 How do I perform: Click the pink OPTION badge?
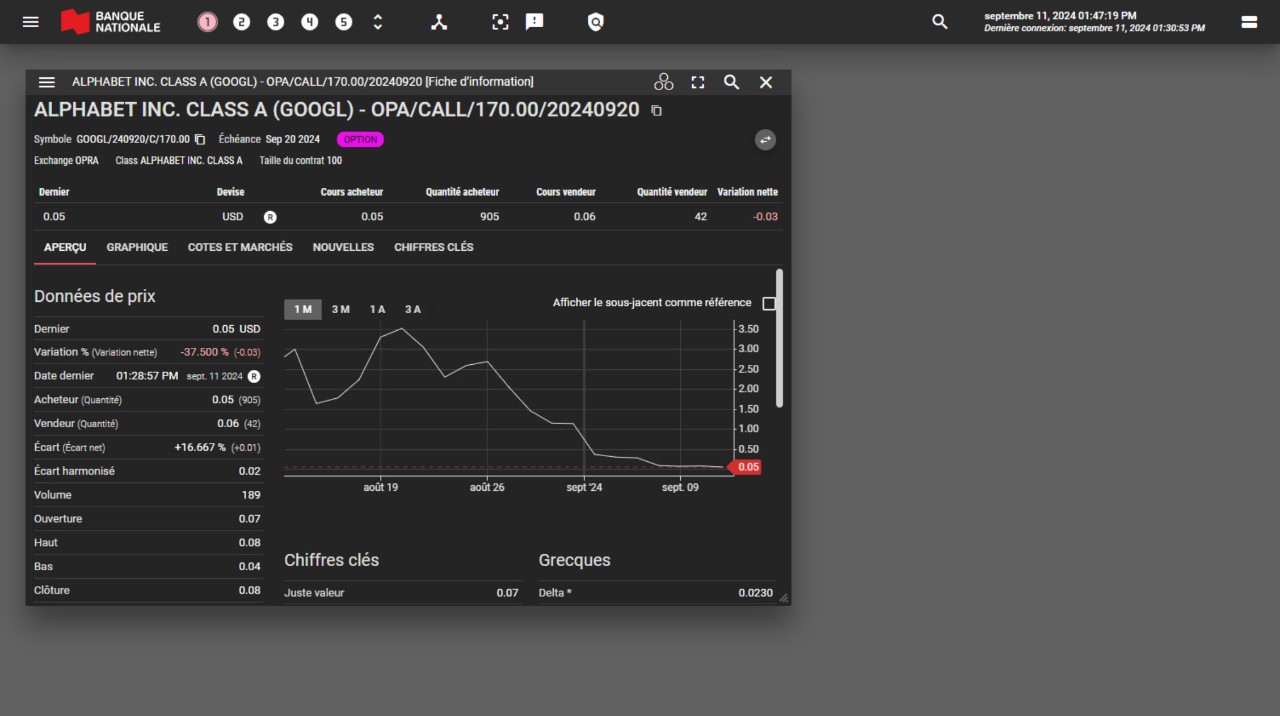tap(360, 140)
